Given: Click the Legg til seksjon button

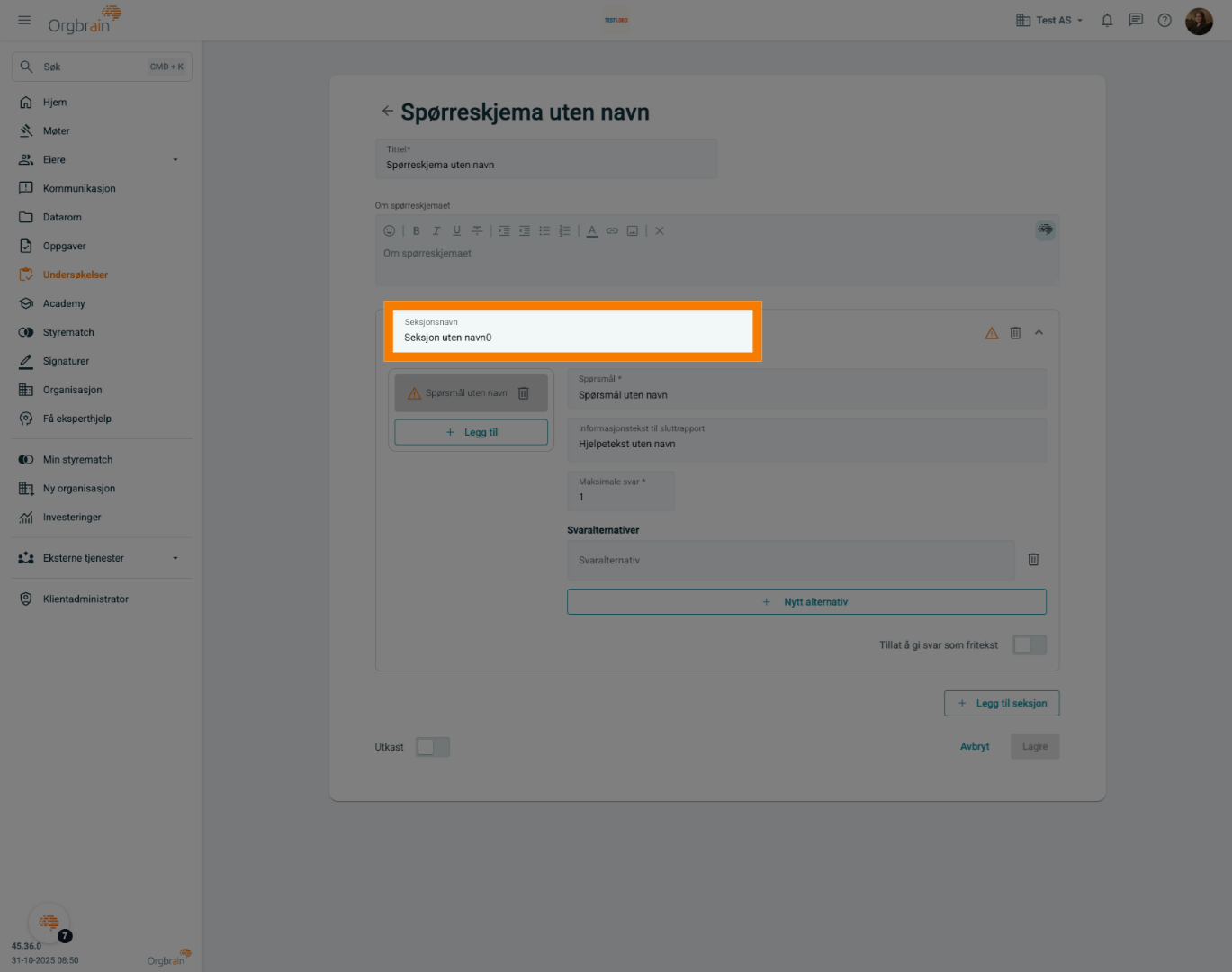Looking at the screenshot, I should click(x=1001, y=703).
